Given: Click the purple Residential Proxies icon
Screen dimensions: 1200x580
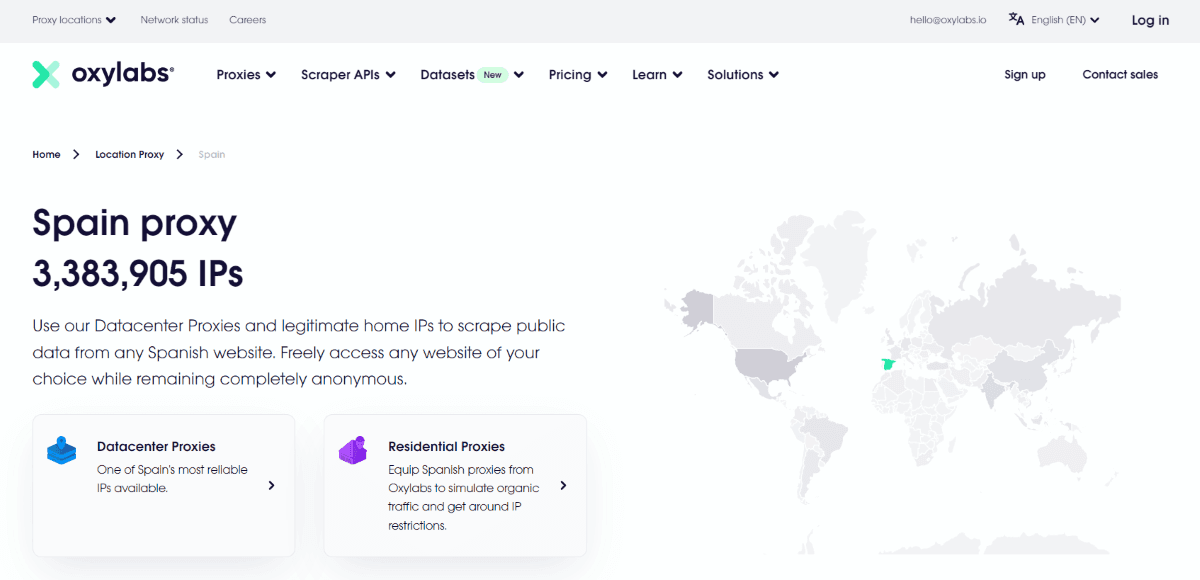Looking at the screenshot, I should 353,450.
